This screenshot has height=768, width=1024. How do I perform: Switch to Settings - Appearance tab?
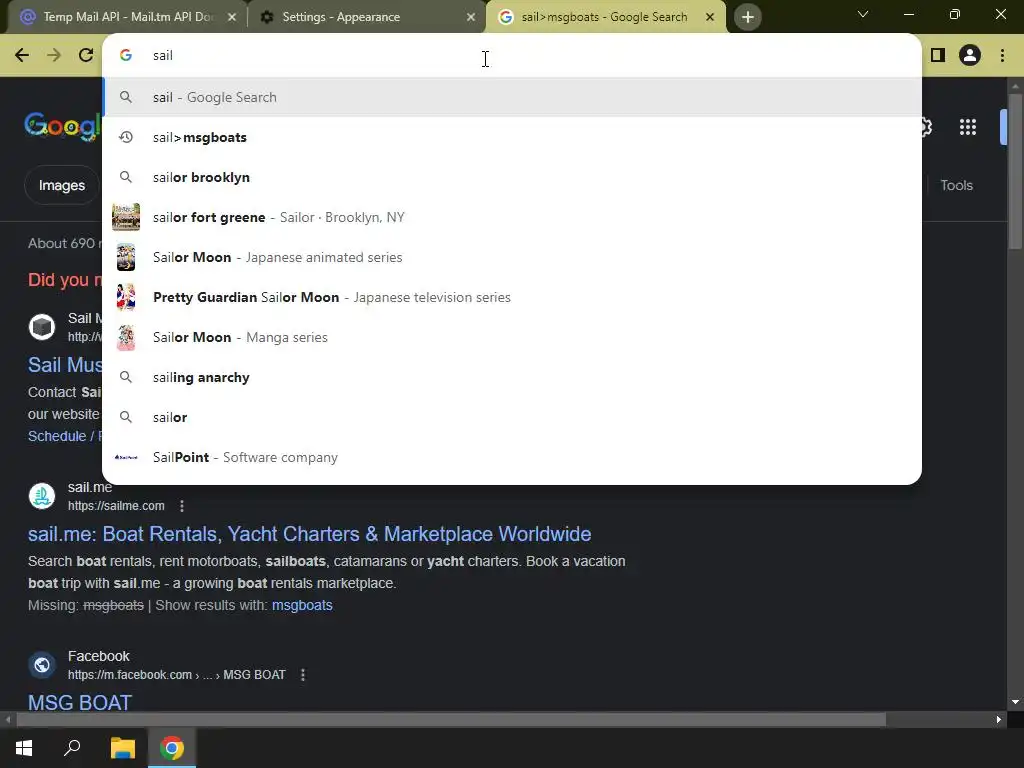pos(366,17)
